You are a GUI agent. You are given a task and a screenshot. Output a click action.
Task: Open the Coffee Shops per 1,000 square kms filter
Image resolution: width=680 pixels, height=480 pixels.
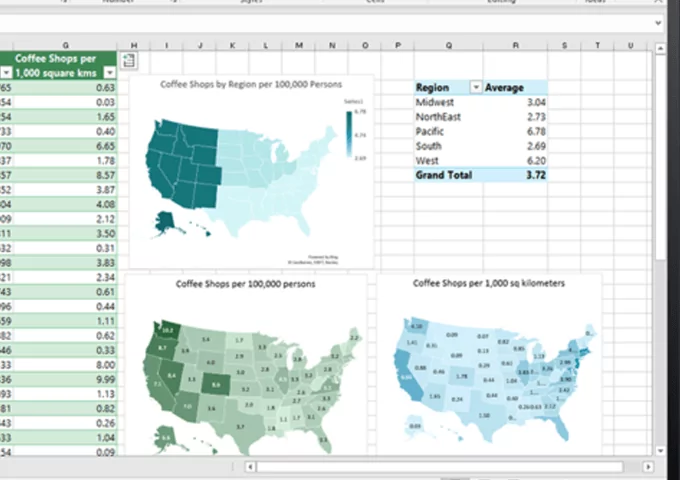point(110,73)
